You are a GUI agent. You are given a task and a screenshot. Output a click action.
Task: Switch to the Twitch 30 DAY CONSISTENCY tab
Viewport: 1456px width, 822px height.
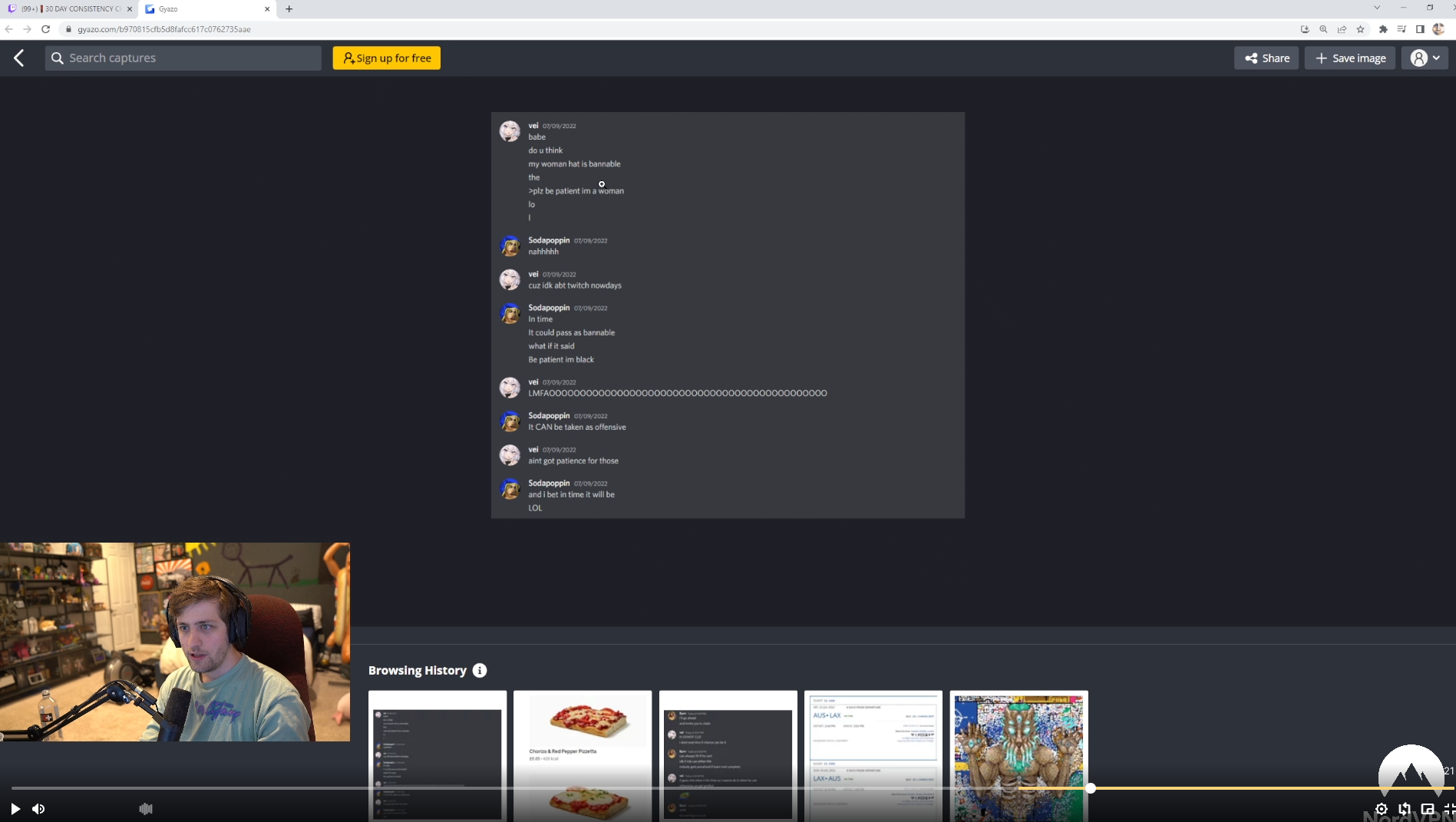coord(71,9)
